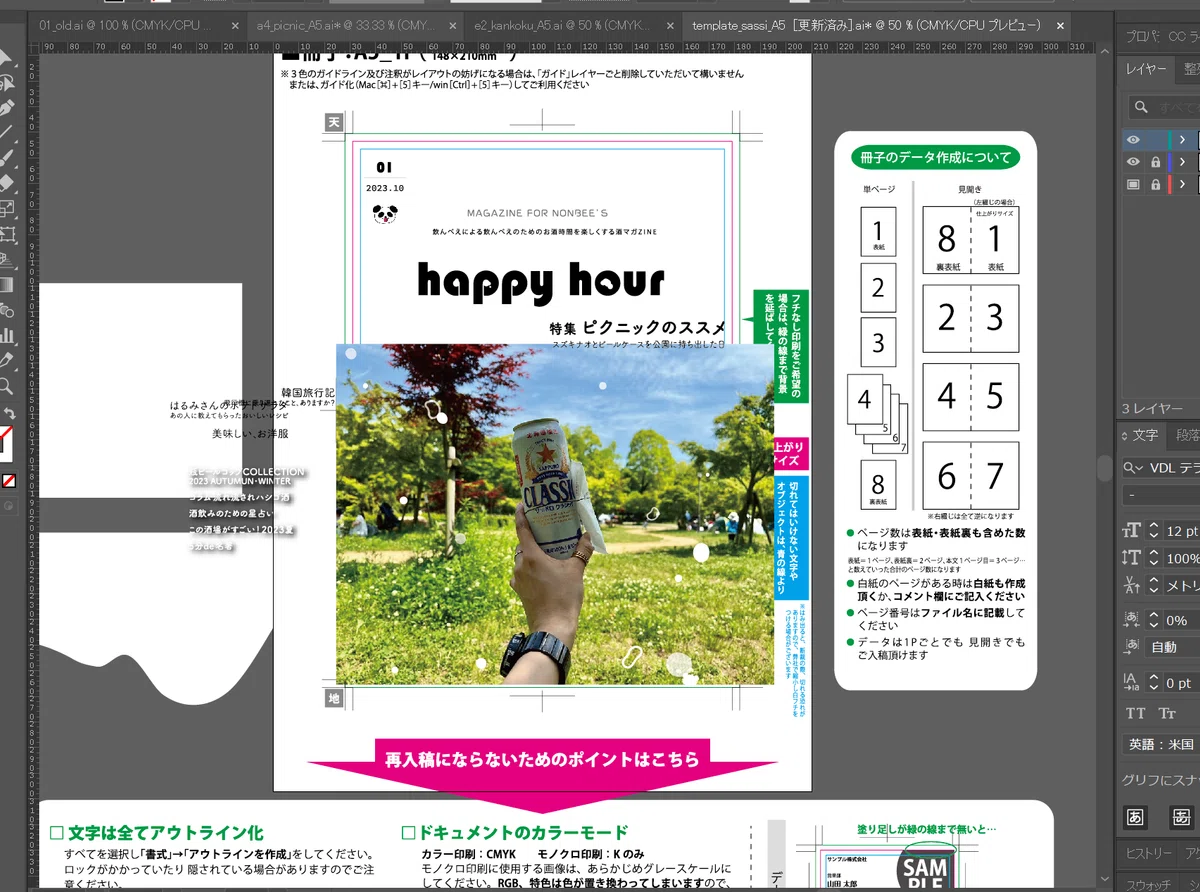Click second glyph snap あ icon

tap(1183, 817)
